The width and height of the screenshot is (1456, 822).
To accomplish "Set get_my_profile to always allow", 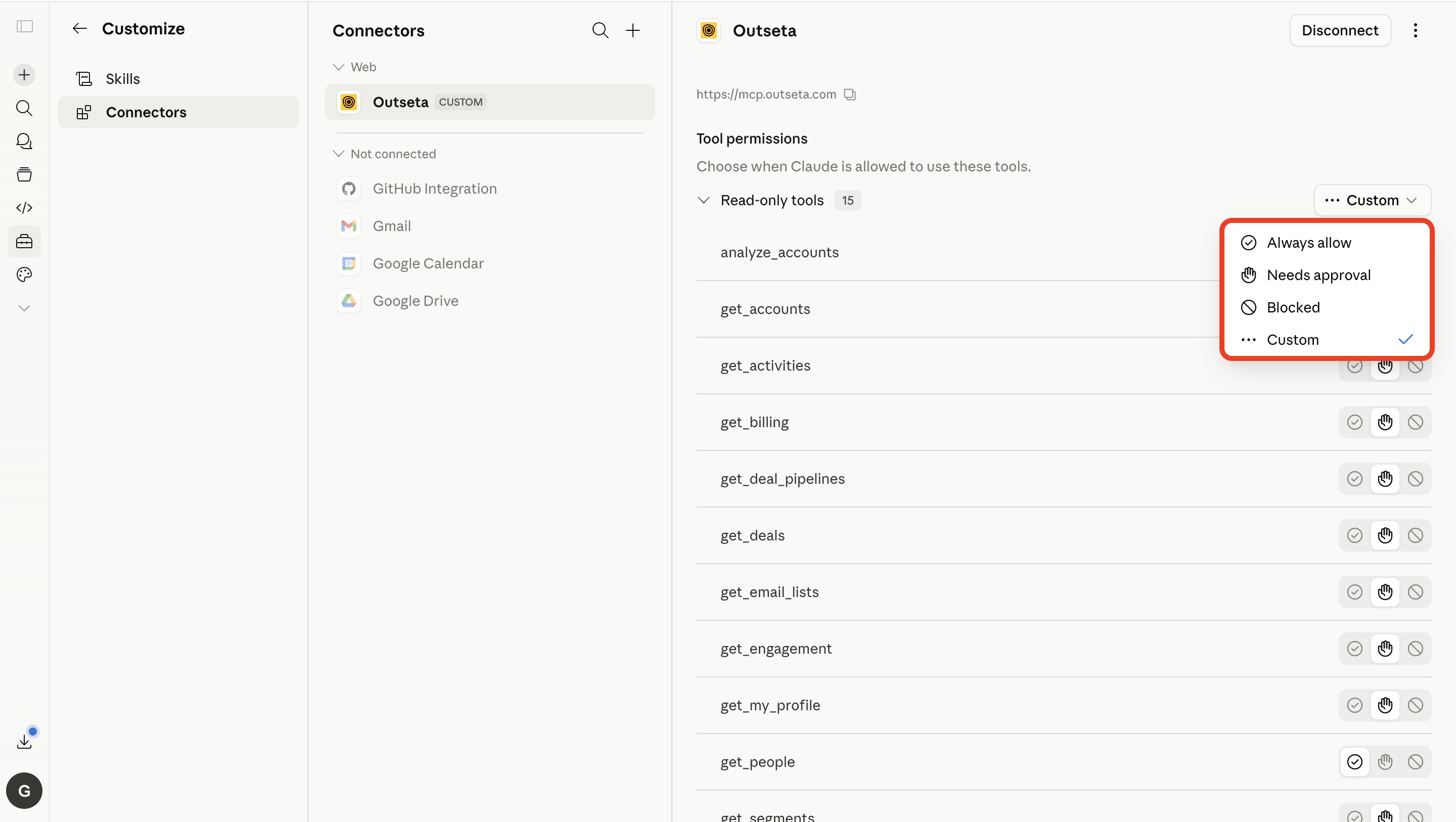I will [x=1355, y=705].
